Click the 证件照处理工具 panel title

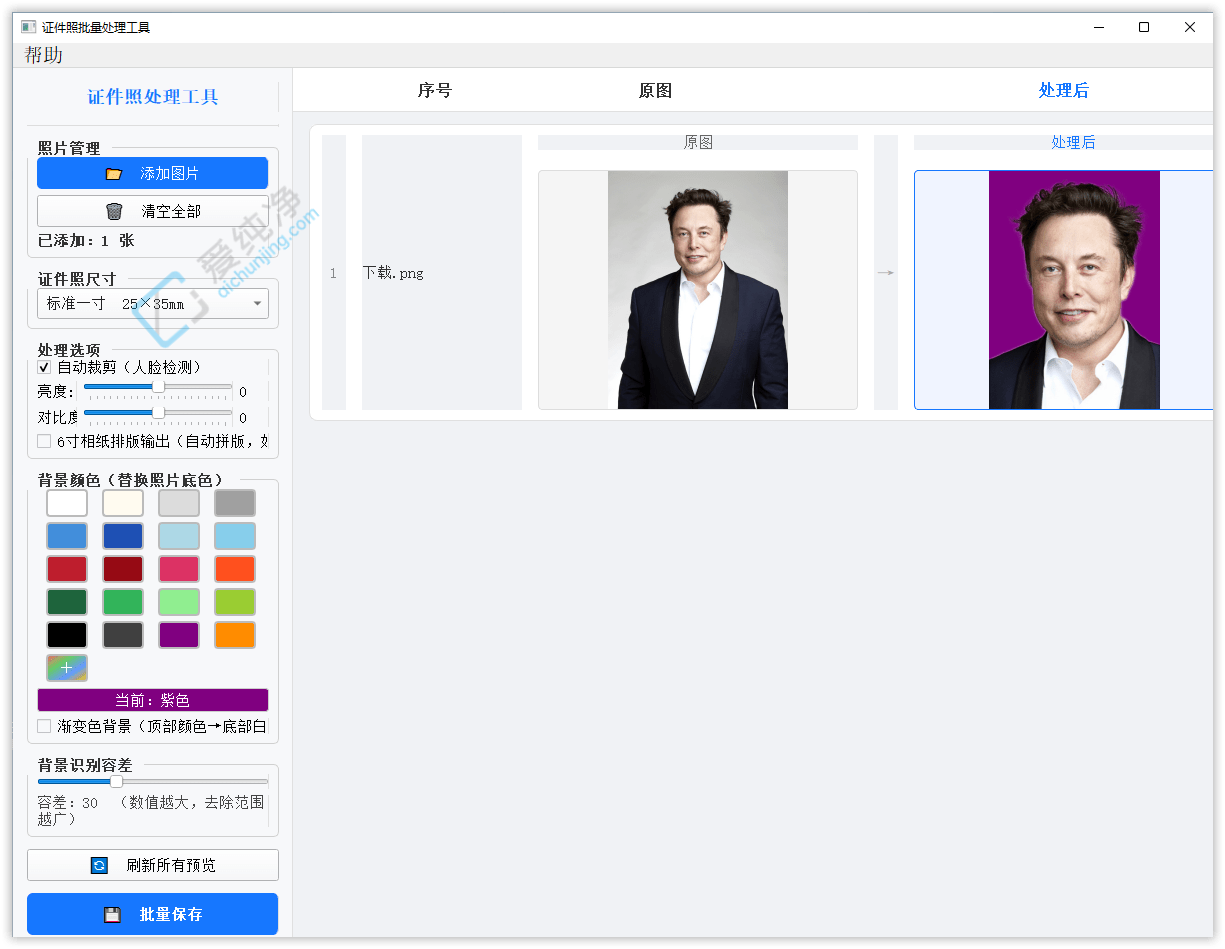(153, 97)
